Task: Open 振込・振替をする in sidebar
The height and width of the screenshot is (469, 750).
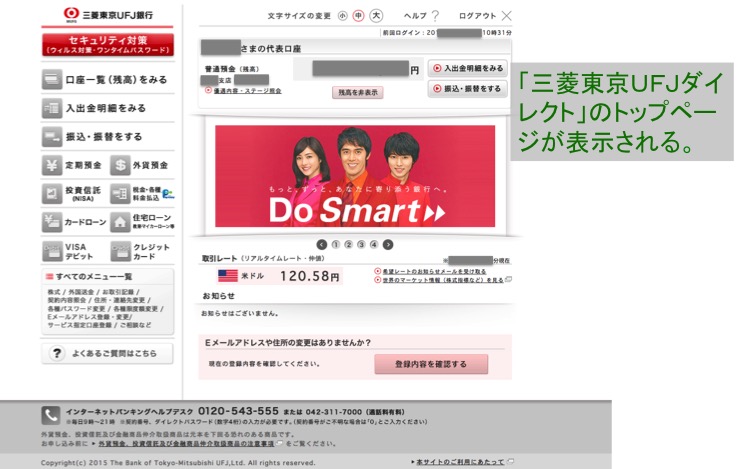Action: 108,137
